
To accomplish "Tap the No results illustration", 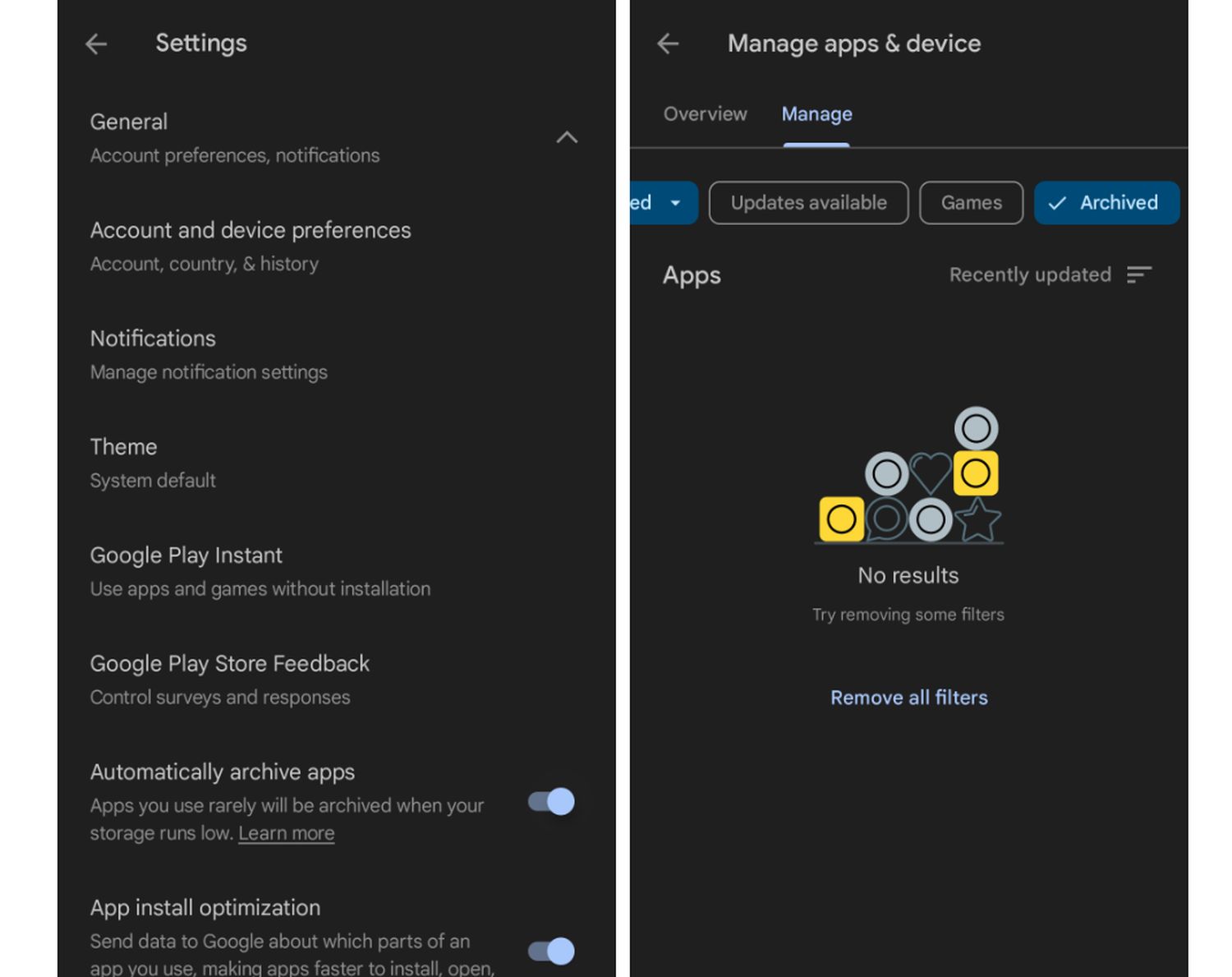I will [908, 475].
